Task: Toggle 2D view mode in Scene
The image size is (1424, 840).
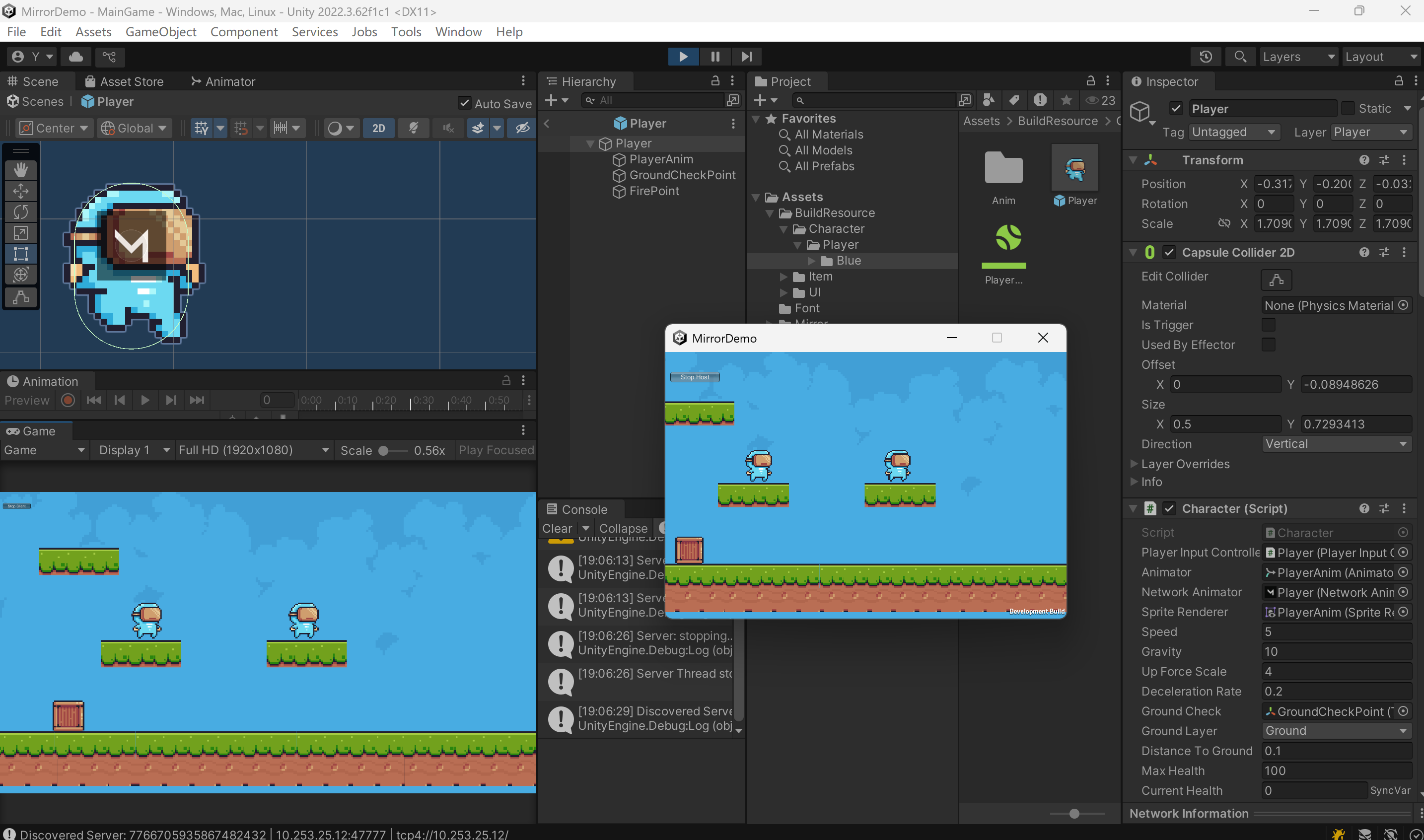Action: [379, 129]
